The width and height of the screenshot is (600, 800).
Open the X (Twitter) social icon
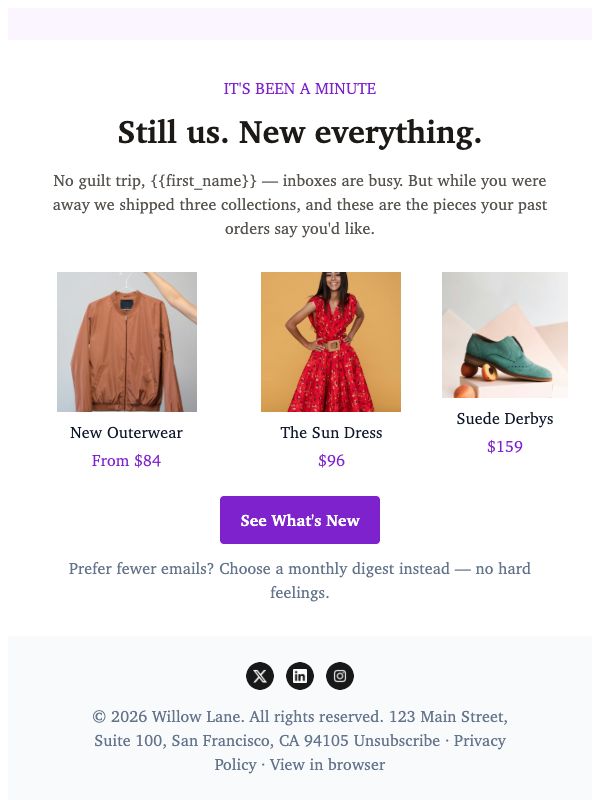260,676
